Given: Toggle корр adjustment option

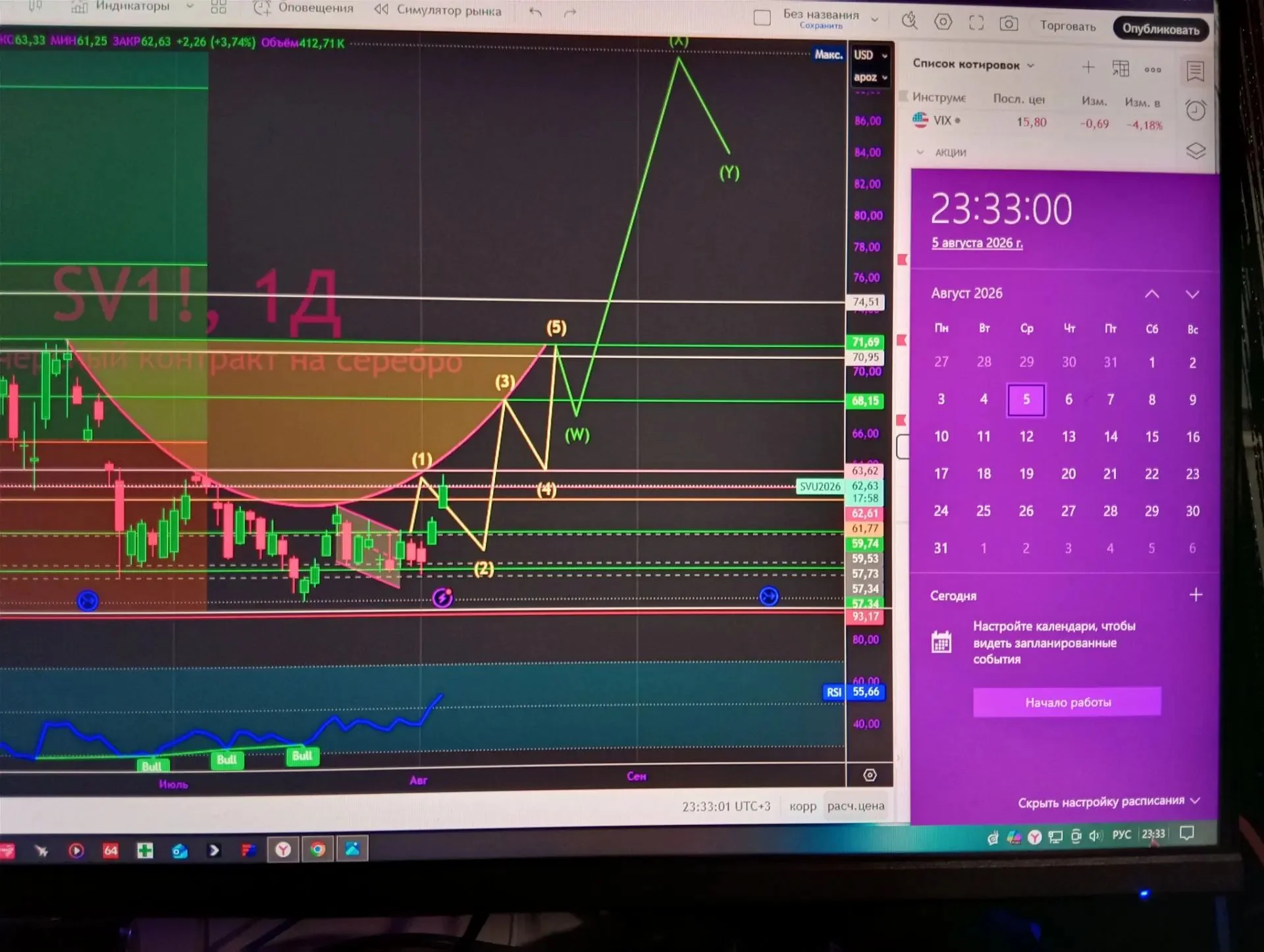Looking at the screenshot, I should pyautogui.click(x=803, y=806).
